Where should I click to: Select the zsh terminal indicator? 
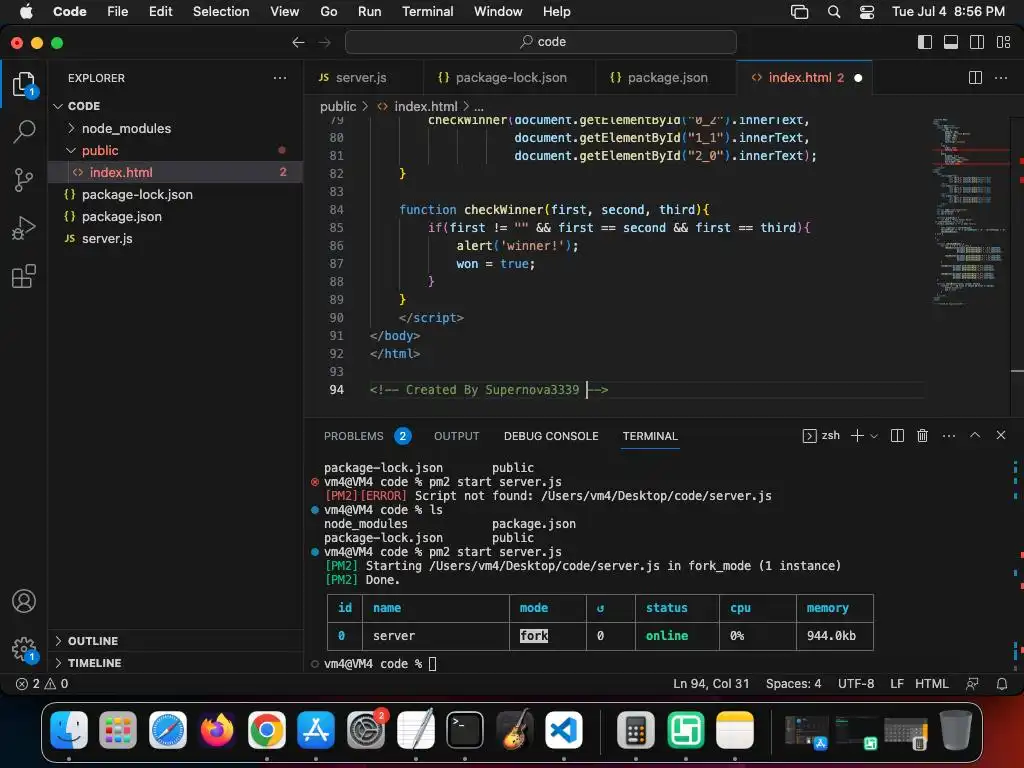[x=821, y=436]
